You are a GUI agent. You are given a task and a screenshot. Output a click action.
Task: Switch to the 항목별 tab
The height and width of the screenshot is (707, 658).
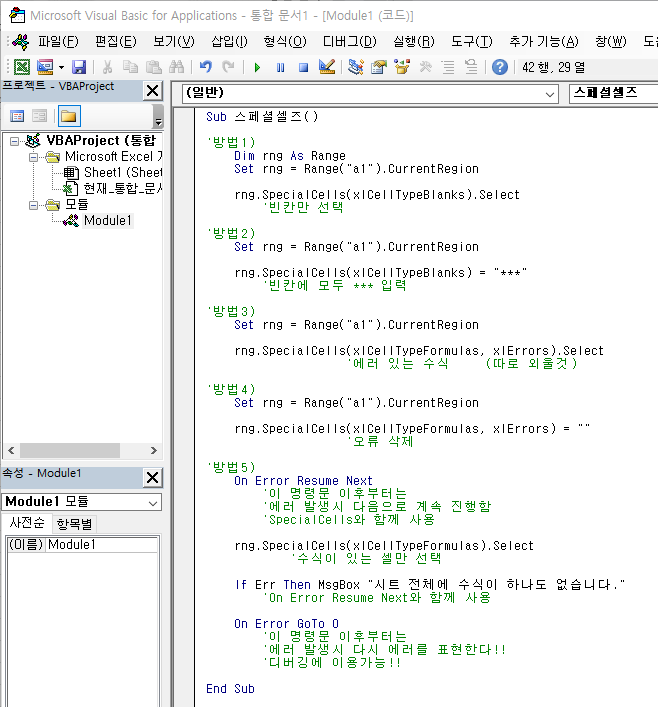pyautogui.click(x=74, y=524)
